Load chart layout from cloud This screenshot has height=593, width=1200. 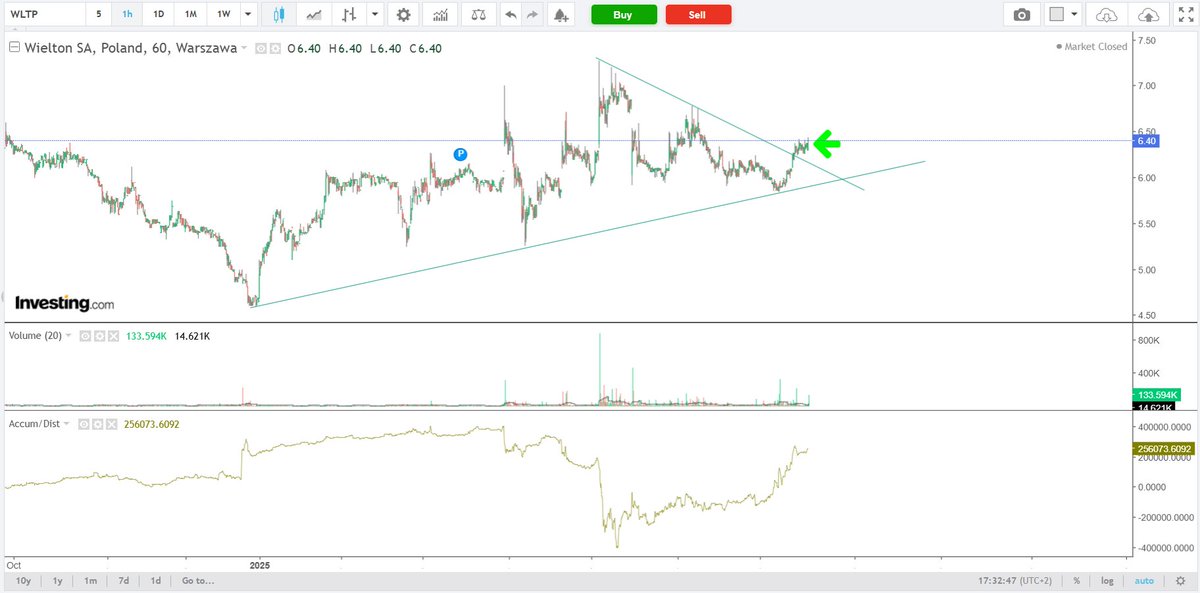1106,15
